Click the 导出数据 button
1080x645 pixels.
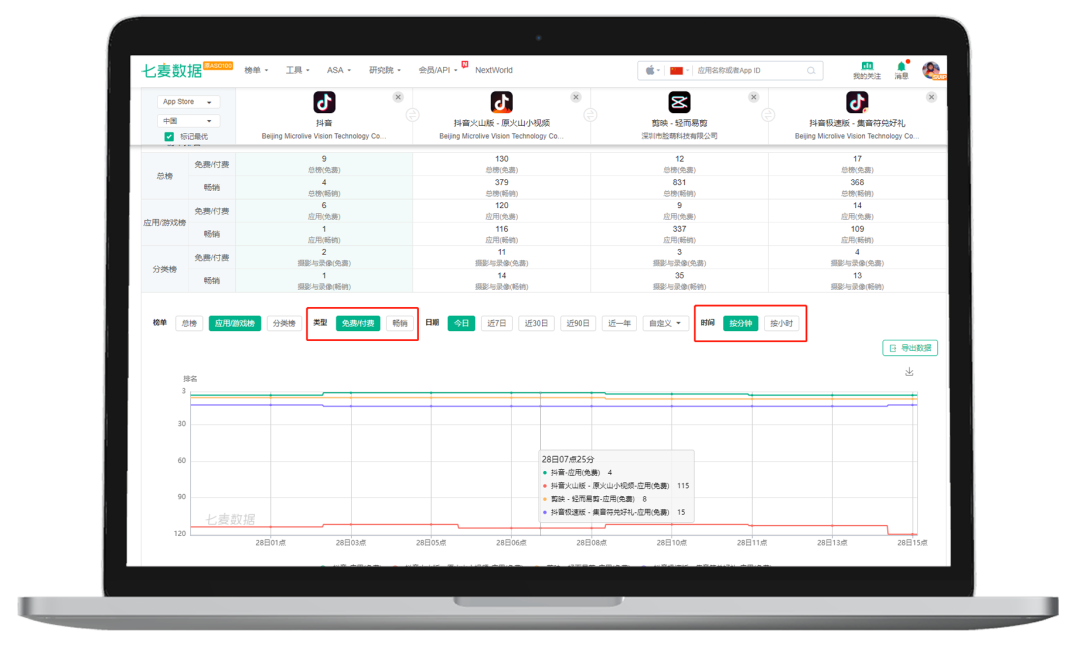coord(910,348)
